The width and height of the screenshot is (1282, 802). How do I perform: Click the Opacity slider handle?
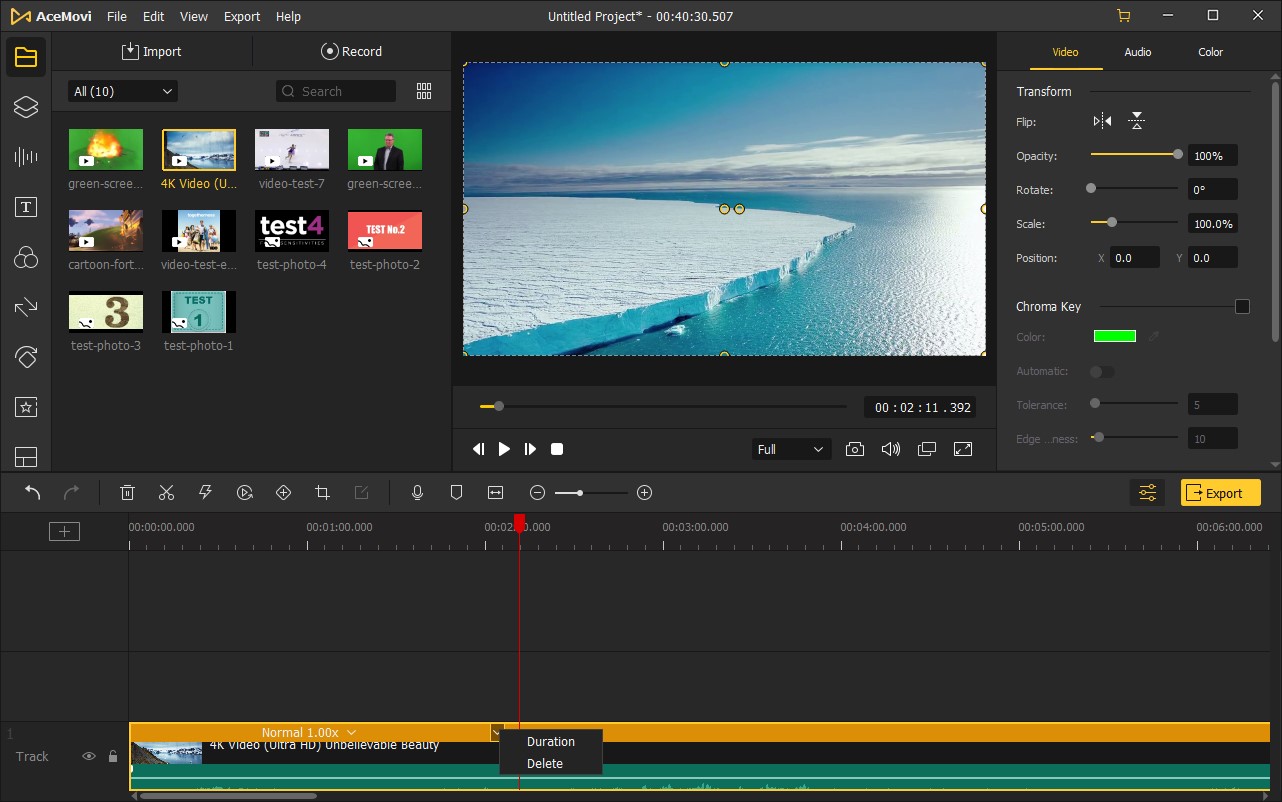coord(1178,155)
